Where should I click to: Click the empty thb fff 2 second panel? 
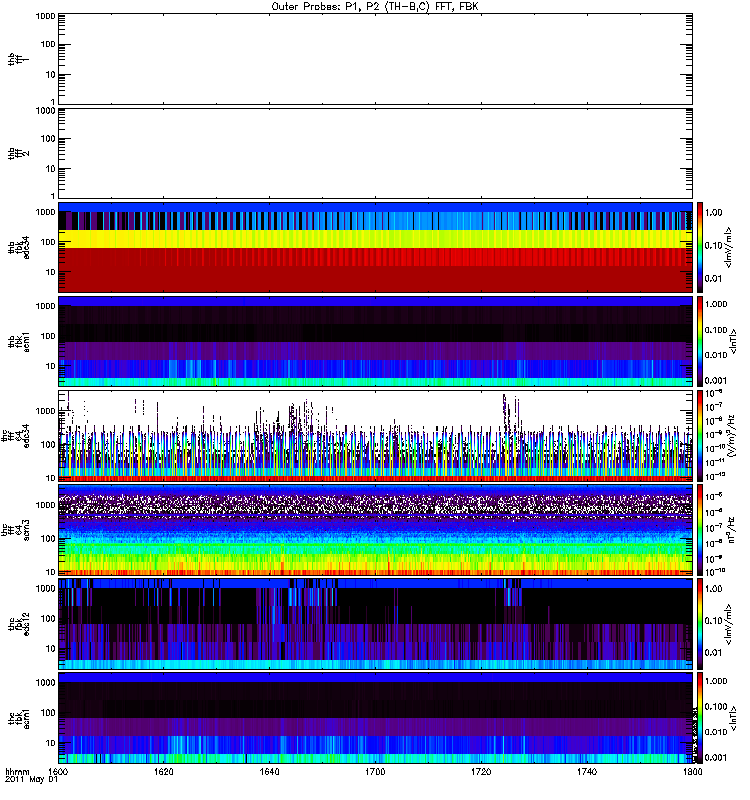click(x=375, y=152)
